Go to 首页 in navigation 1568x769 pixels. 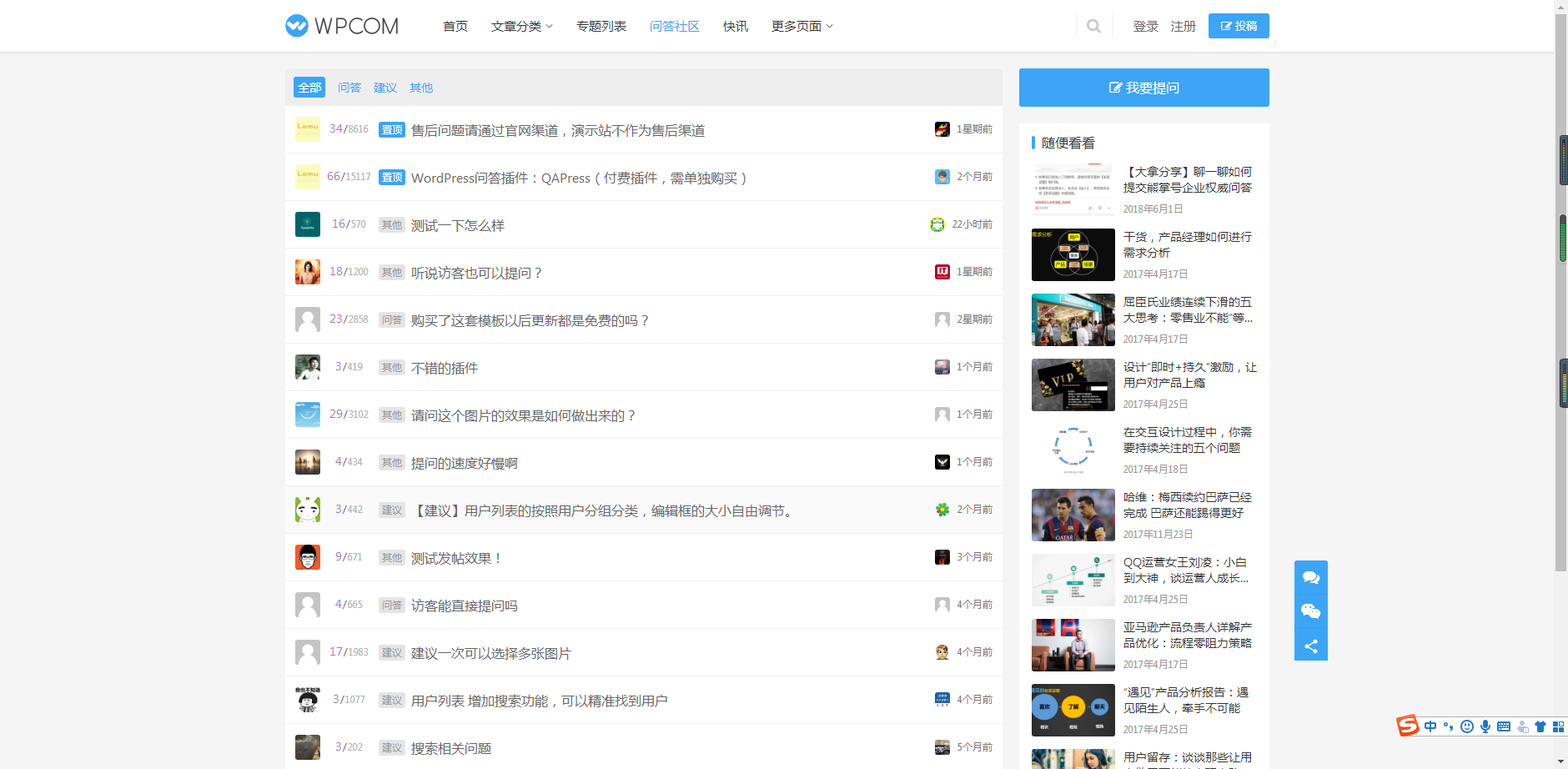pos(455,27)
